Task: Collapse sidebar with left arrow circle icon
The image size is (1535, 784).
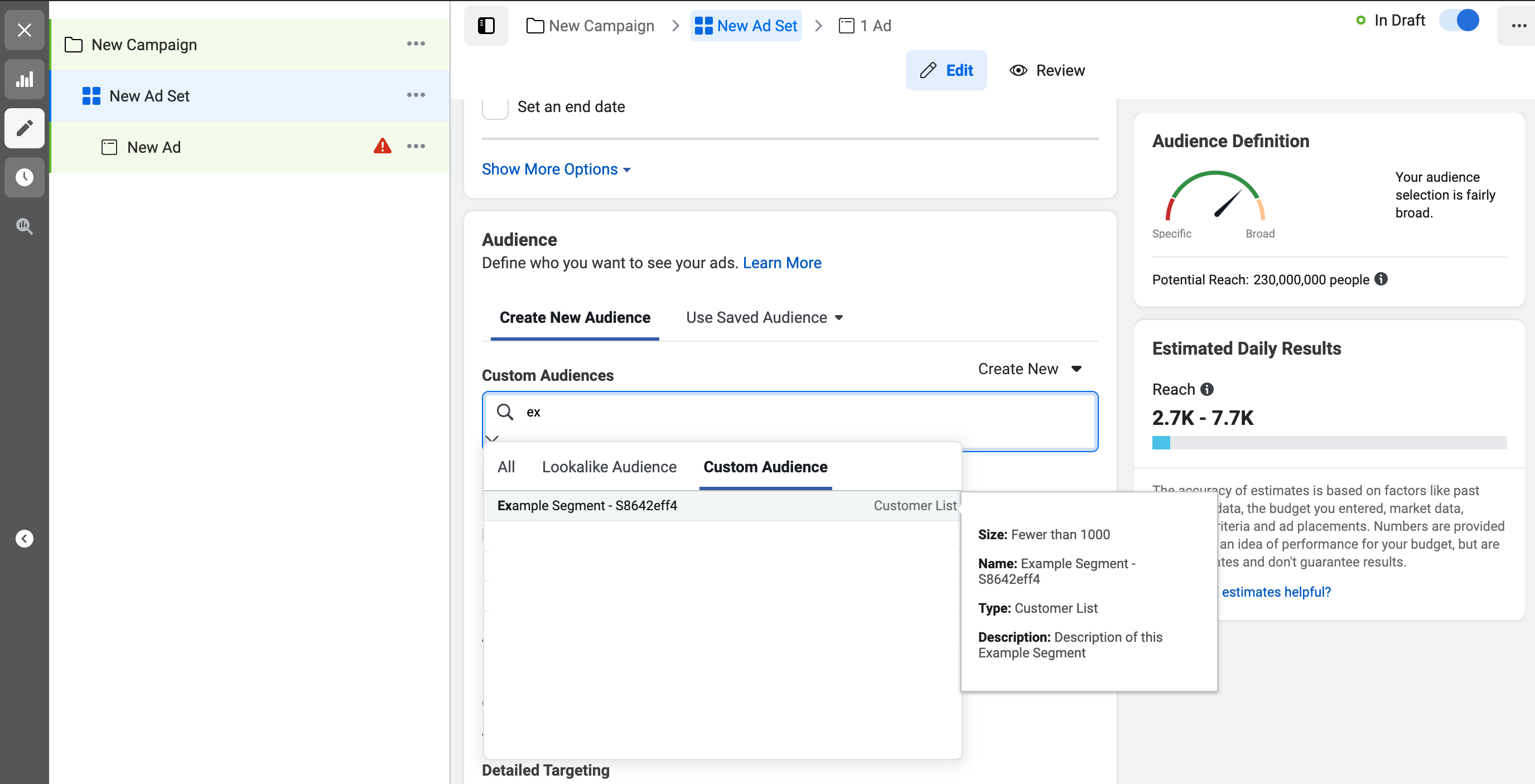Action: (x=25, y=539)
